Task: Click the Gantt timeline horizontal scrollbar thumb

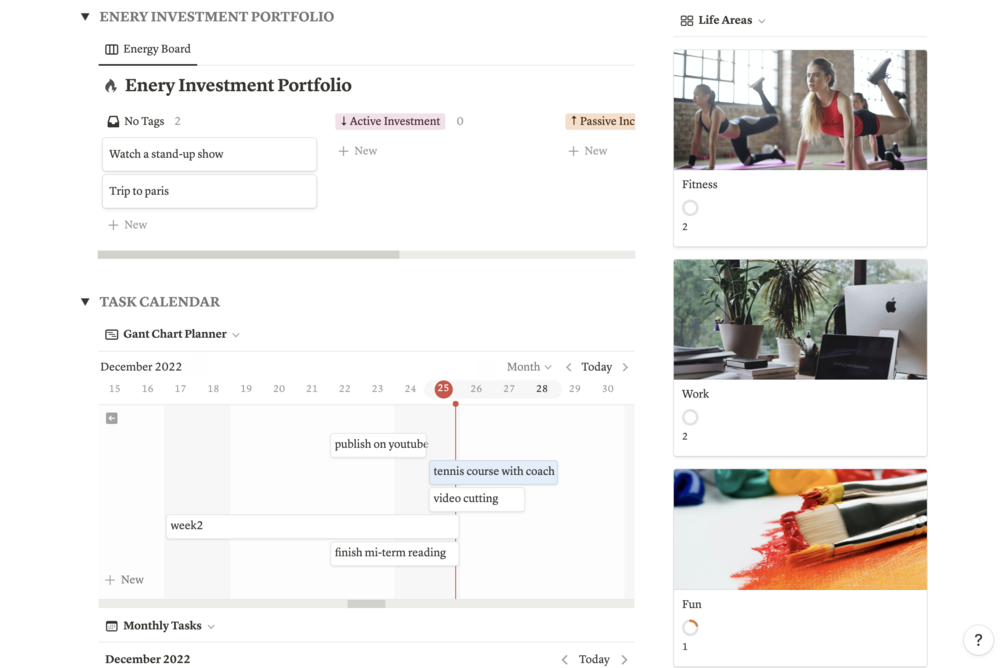Action: click(366, 604)
